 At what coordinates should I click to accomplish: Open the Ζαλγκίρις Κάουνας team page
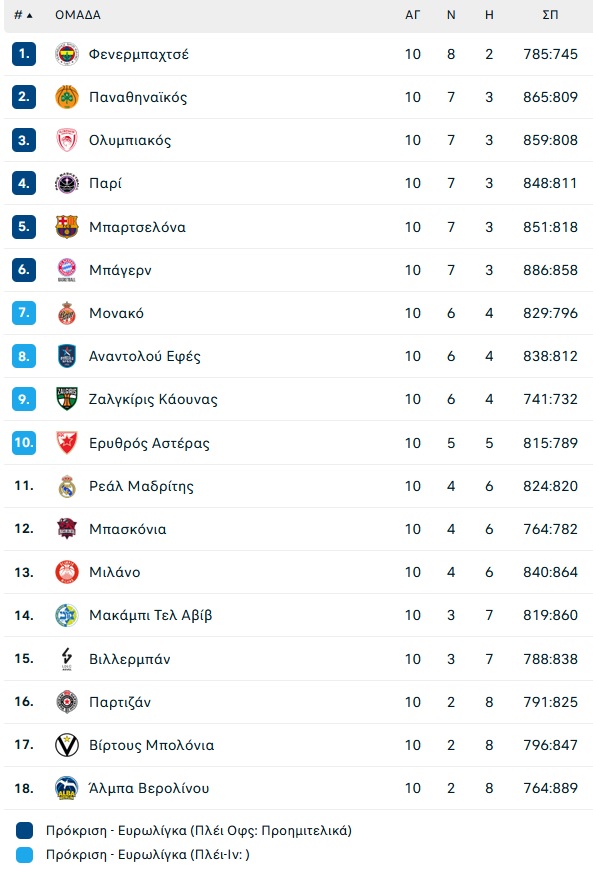(x=153, y=400)
